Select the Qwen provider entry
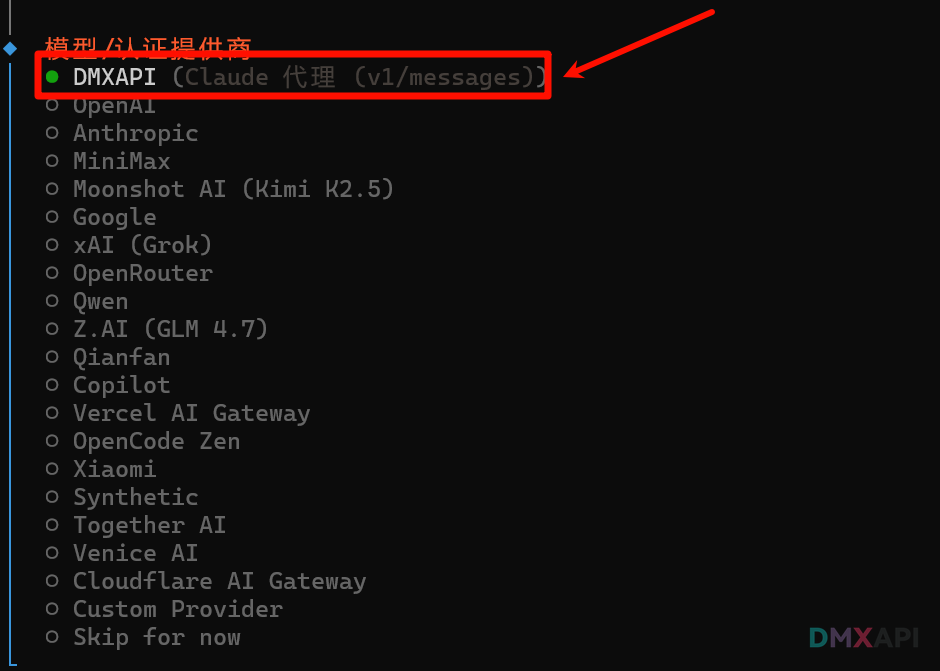This screenshot has width=940, height=671. (100, 301)
